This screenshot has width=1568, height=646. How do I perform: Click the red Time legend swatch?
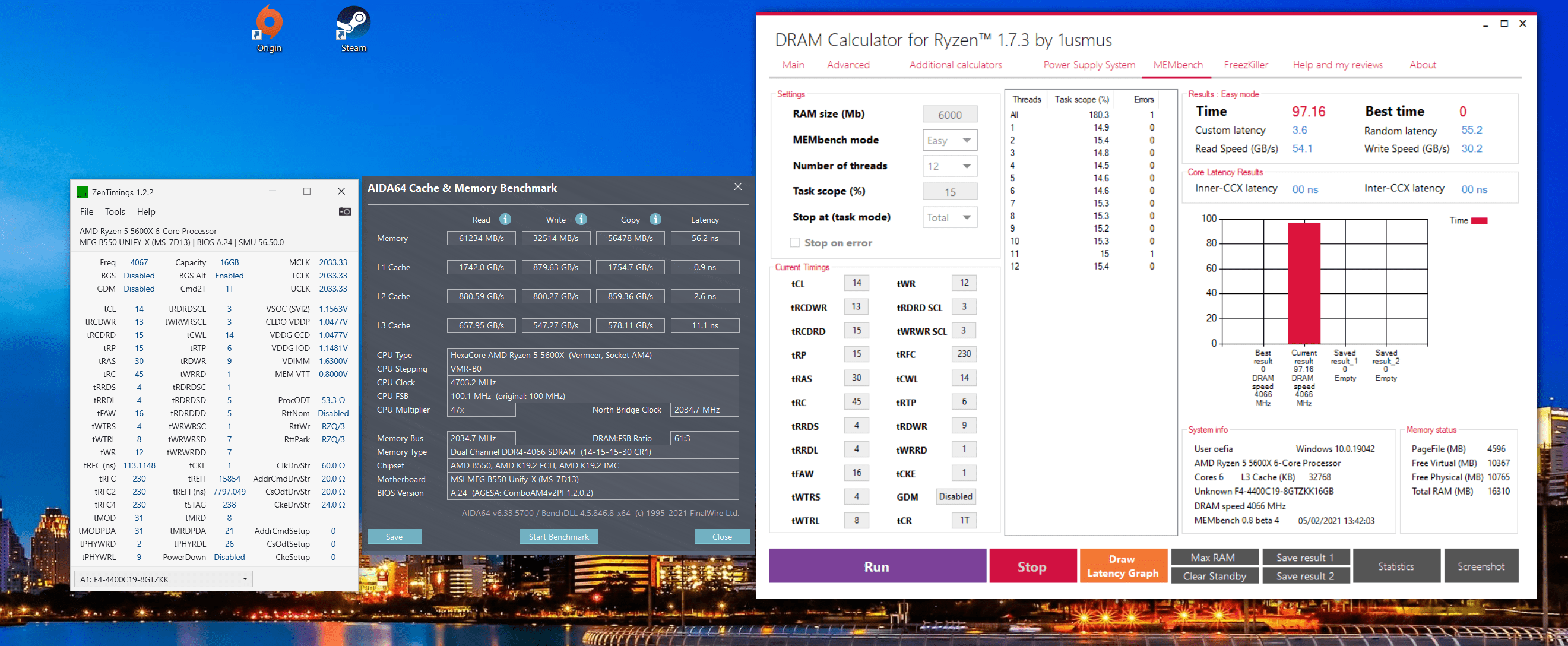click(x=1478, y=220)
